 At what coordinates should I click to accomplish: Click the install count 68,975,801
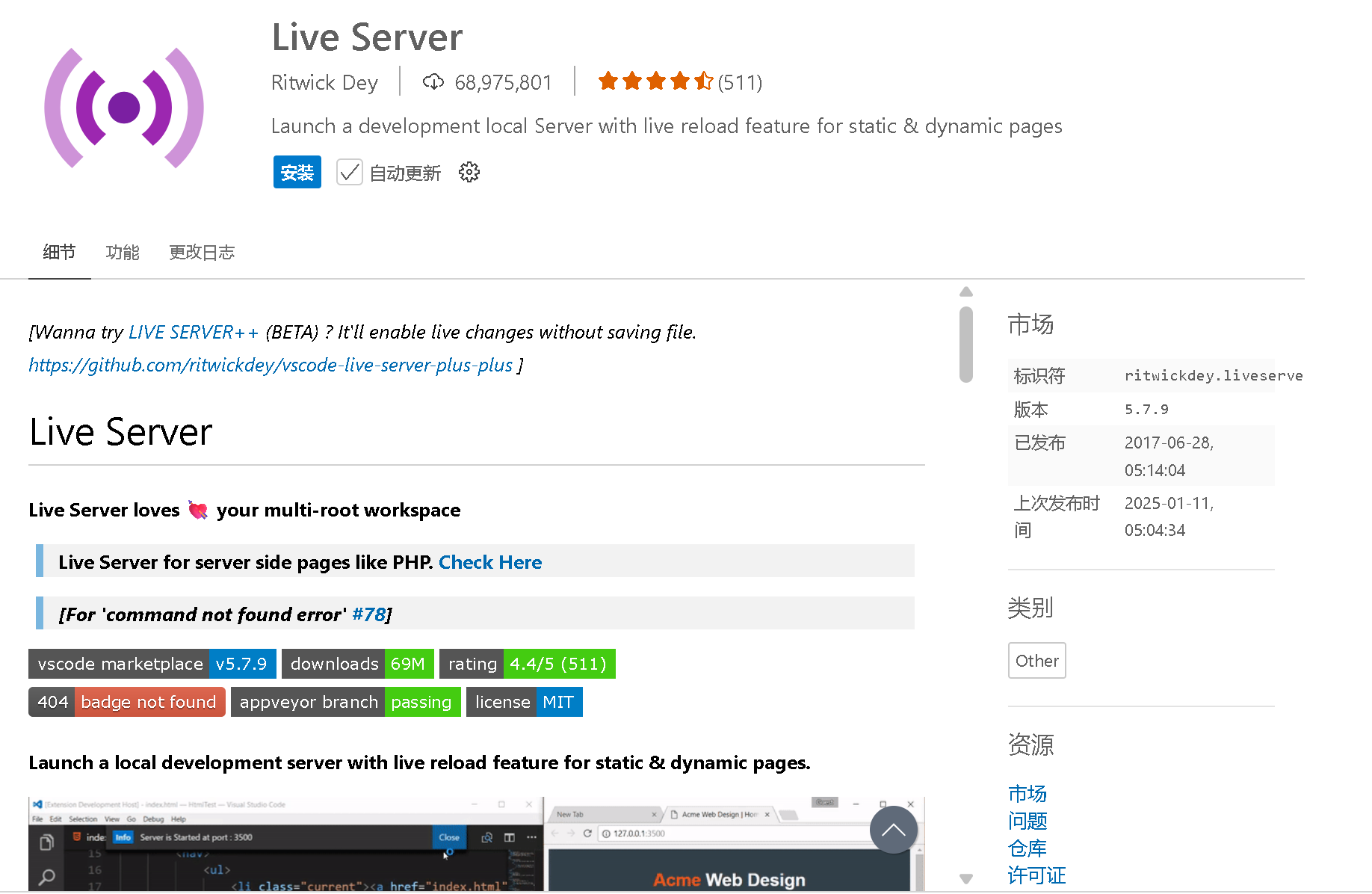tap(503, 82)
